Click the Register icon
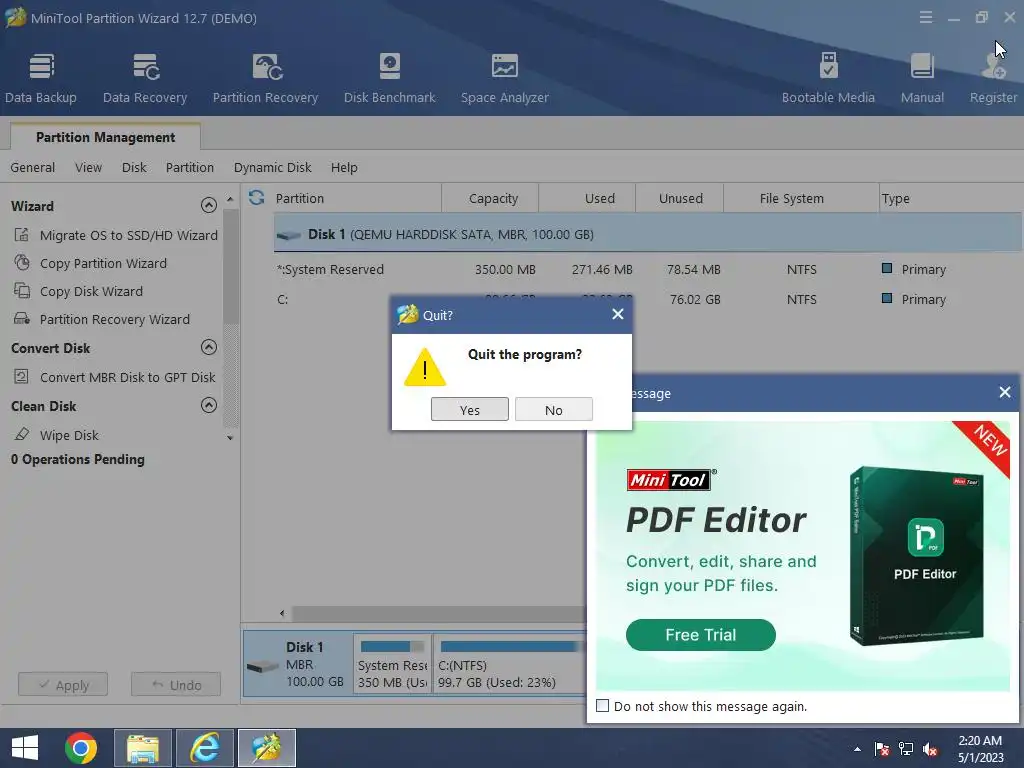Image resolution: width=1024 pixels, height=768 pixels. click(993, 78)
